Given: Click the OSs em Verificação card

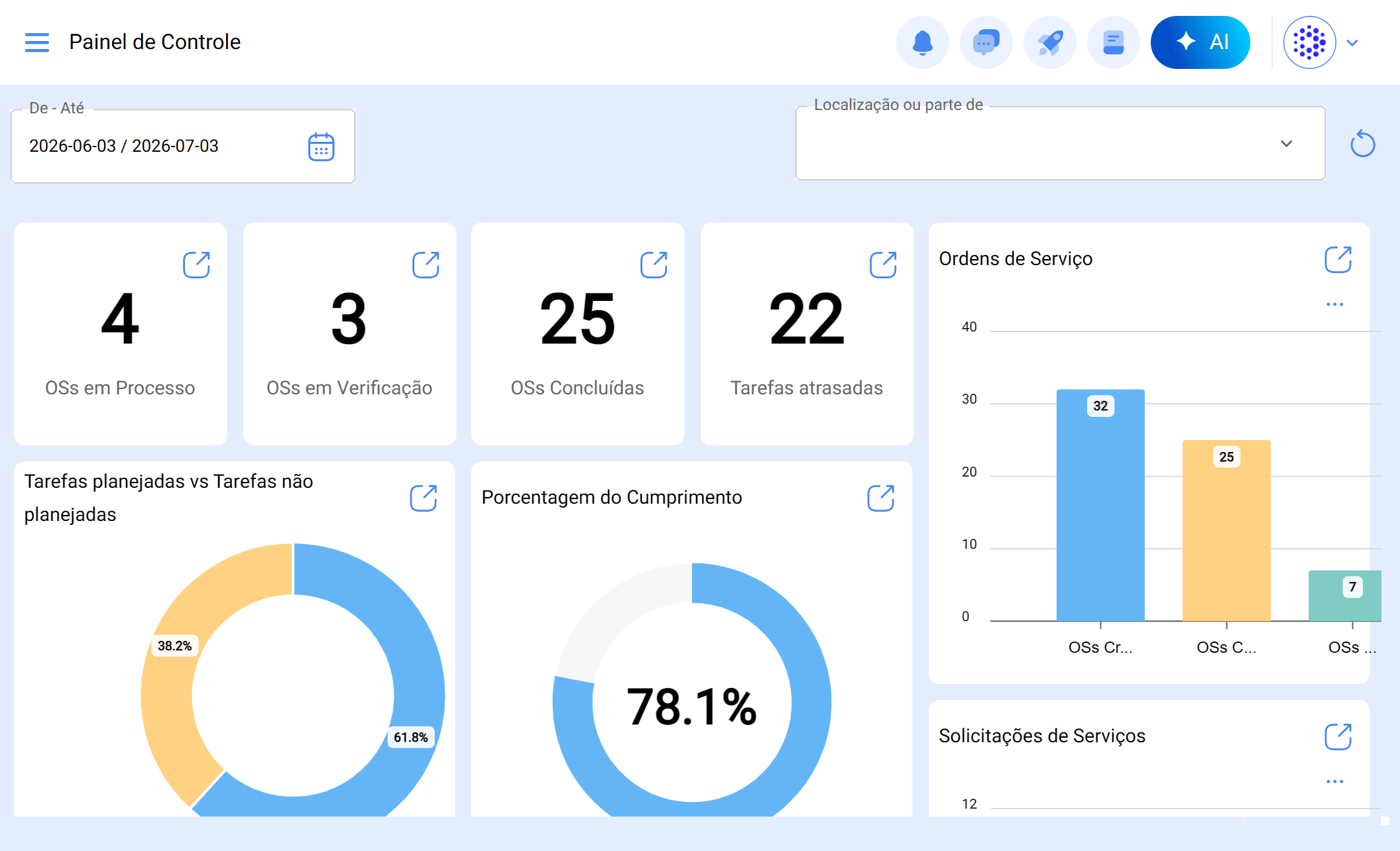Looking at the screenshot, I should 350,334.
